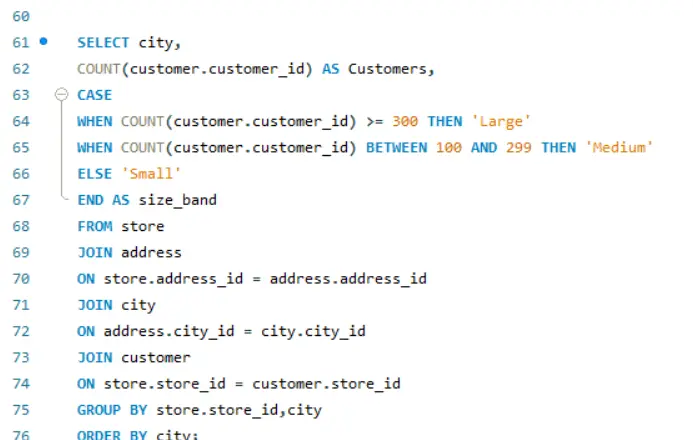Click the size_band alias
The height and width of the screenshot is (440, 693).
click(x=177, y=200)
